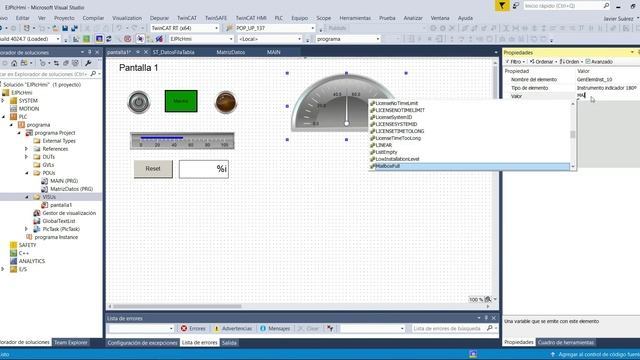The height and width of the screenshot is (360, 640).
Task: Open the <Local> target system dropdown
Action: (x=299, y=39)
